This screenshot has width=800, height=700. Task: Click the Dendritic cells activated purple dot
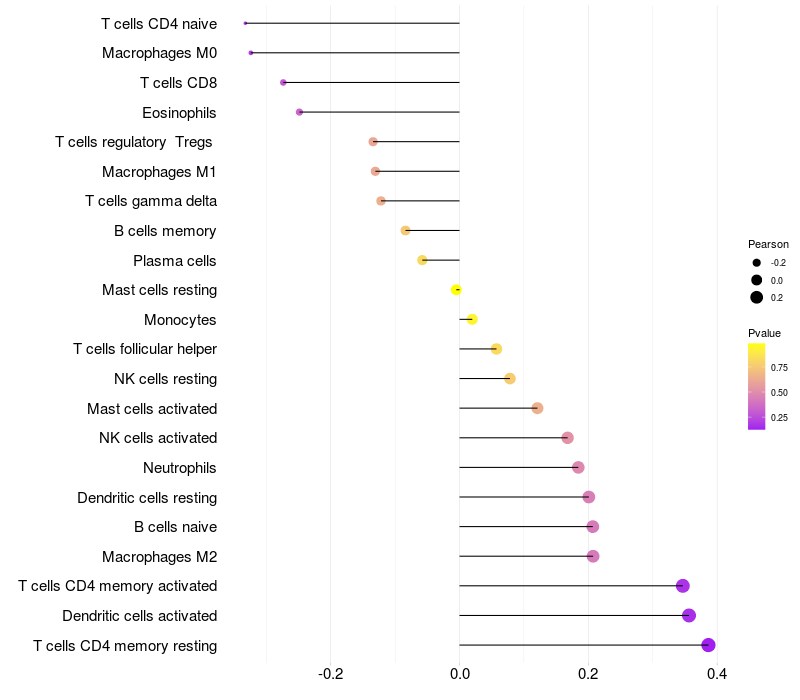[689, 616]
